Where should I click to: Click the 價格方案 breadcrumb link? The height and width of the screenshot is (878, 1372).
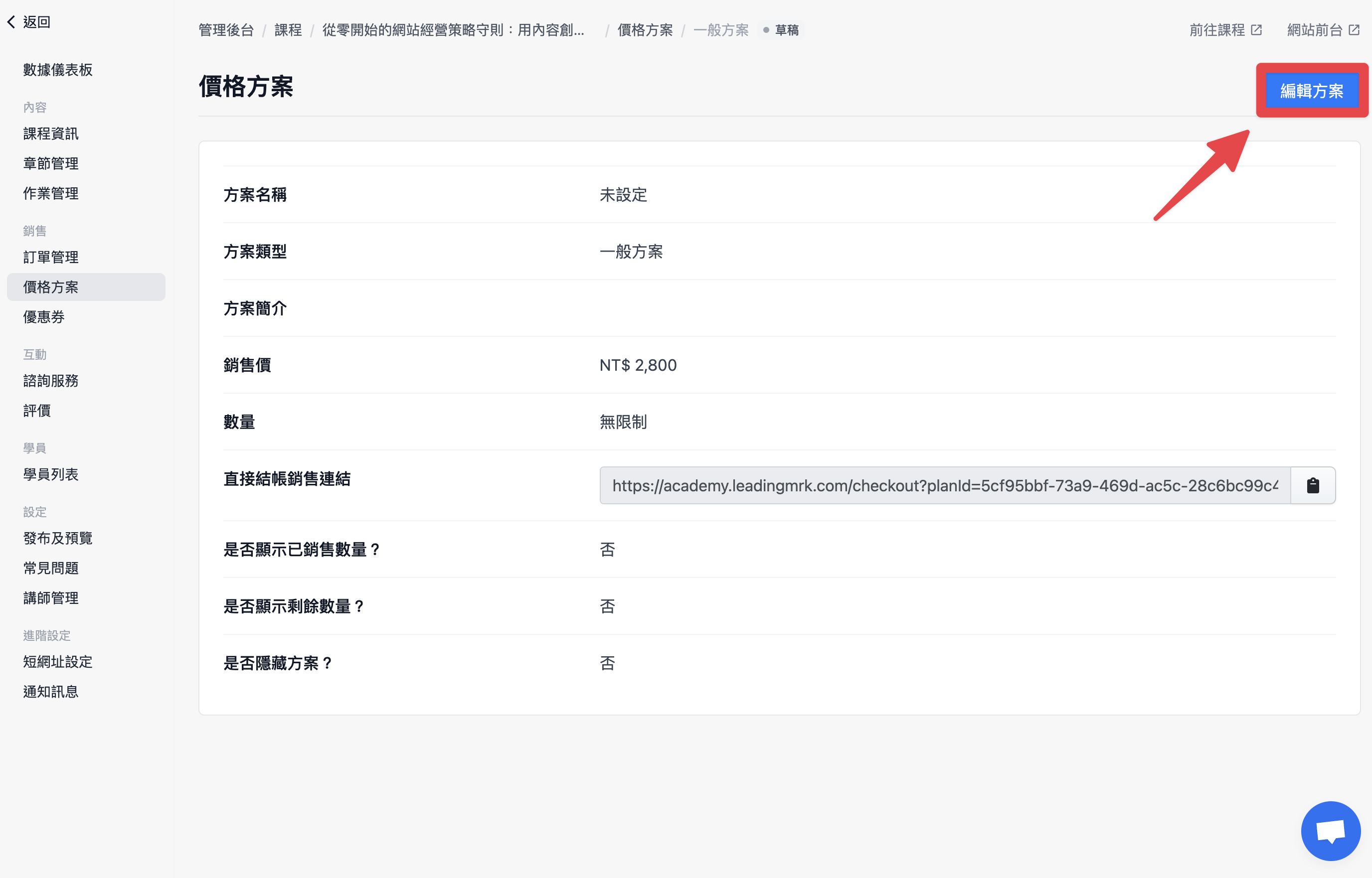coord(645,29)
